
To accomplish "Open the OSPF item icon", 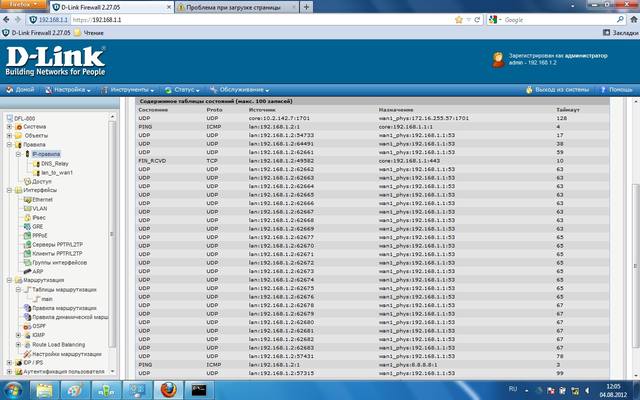I will point(27,326).
